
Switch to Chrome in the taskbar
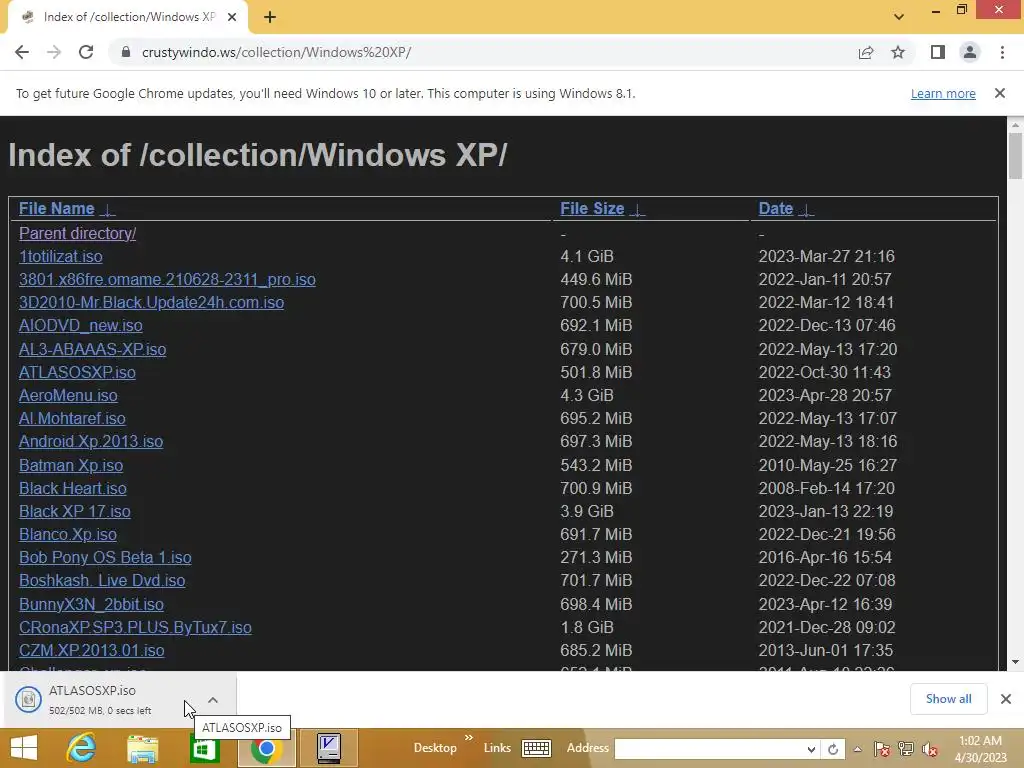pyautogui.click(x=266, y=748)
